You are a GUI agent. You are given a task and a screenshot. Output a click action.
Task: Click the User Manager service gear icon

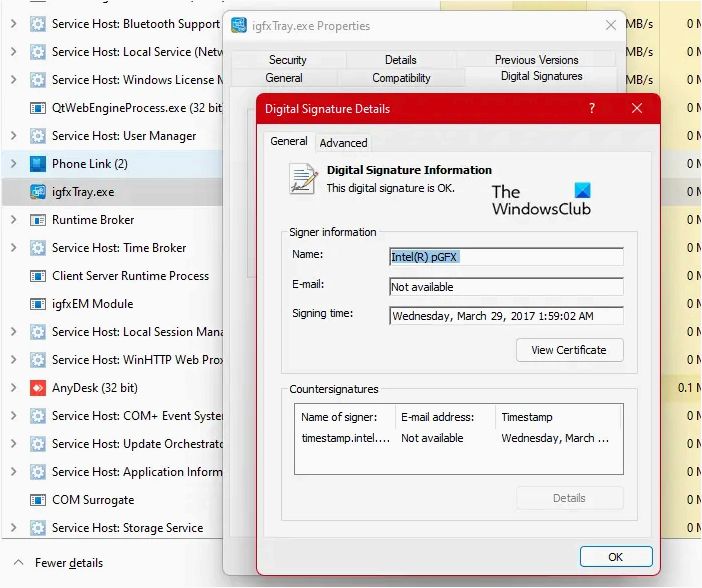38,136
